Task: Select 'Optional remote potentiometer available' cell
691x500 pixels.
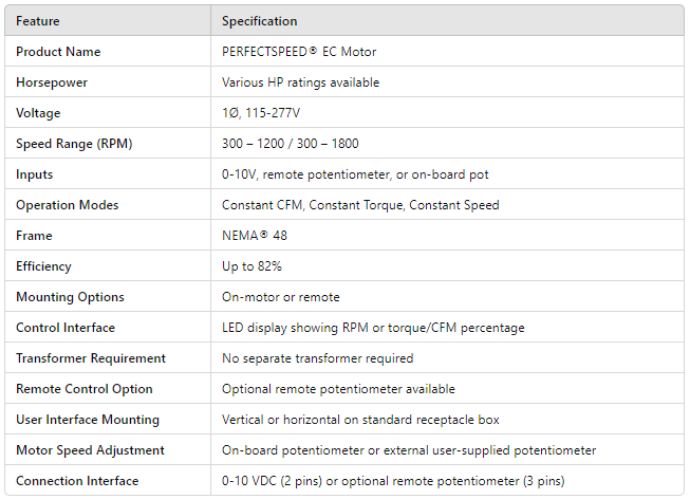Action: click(x=338, y=389)
